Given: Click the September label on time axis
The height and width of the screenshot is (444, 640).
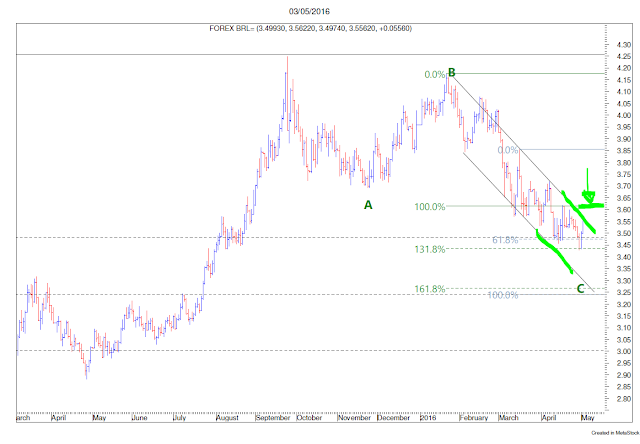Looking at the screenshot, I should coord(273,418).
